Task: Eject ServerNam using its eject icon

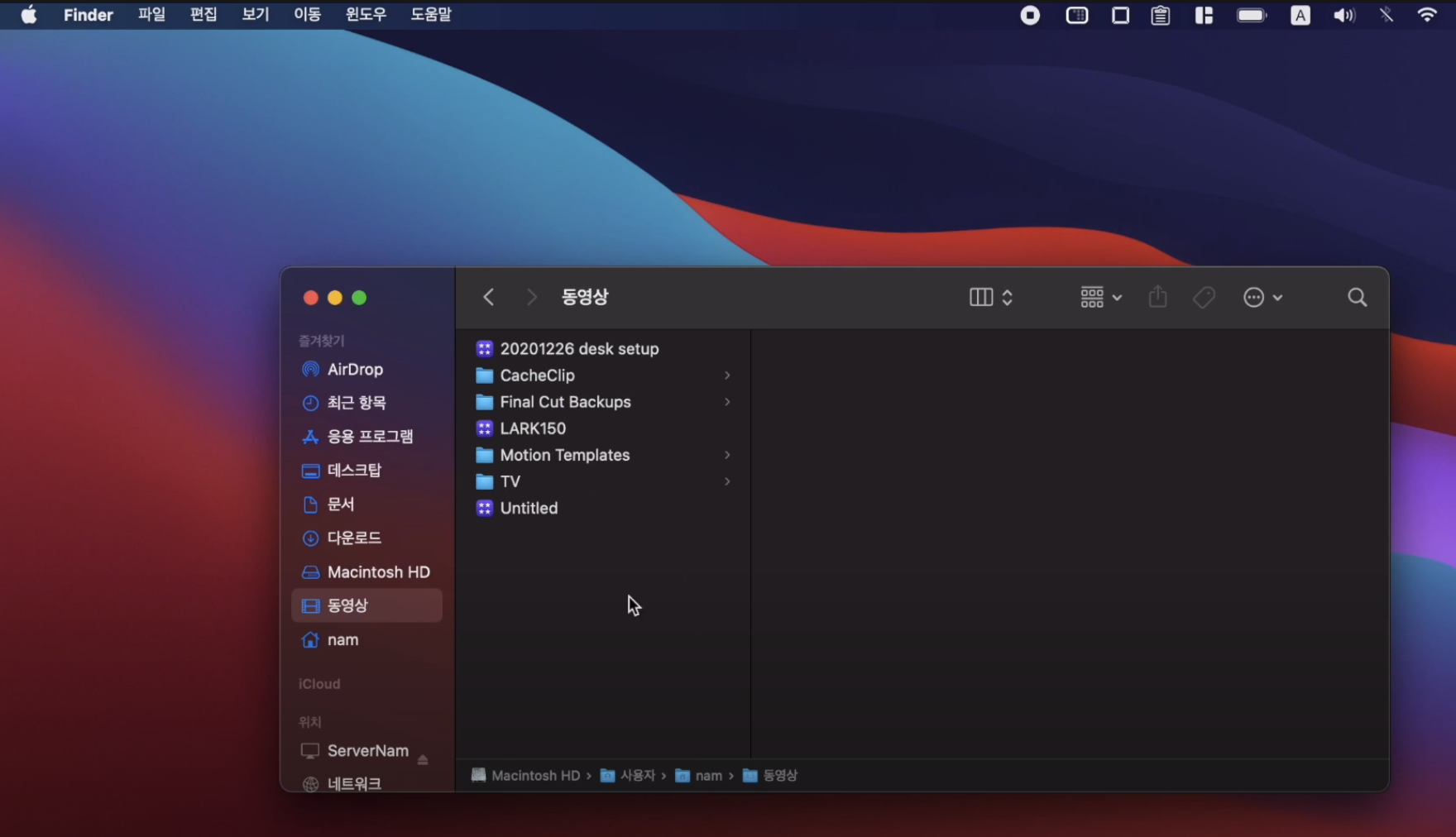Action: coord(423,759)
